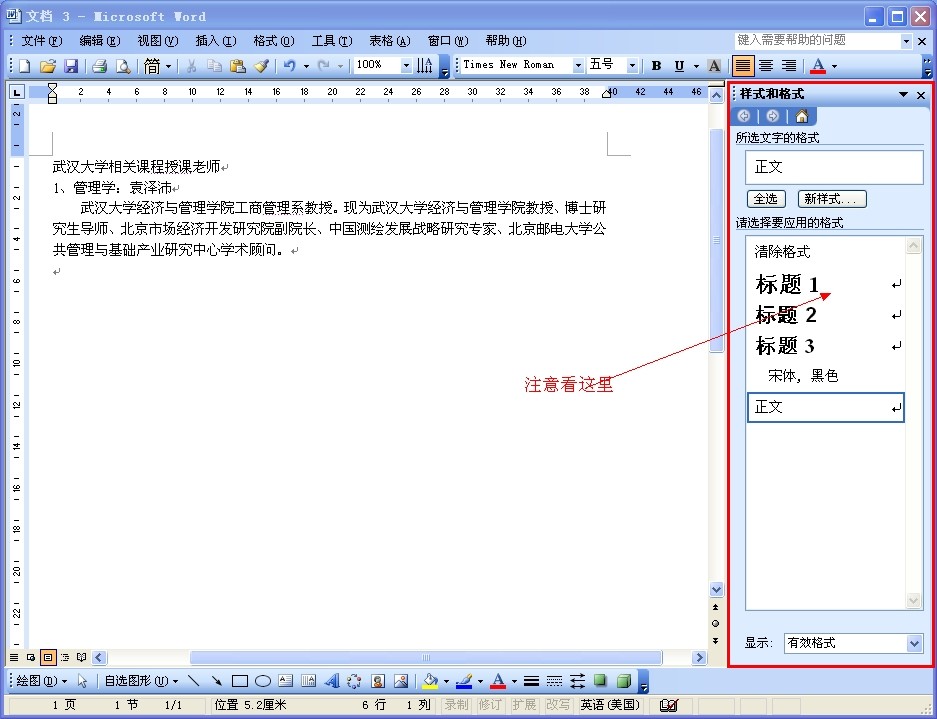Apply Shadow Style to shape

[601, 681]
